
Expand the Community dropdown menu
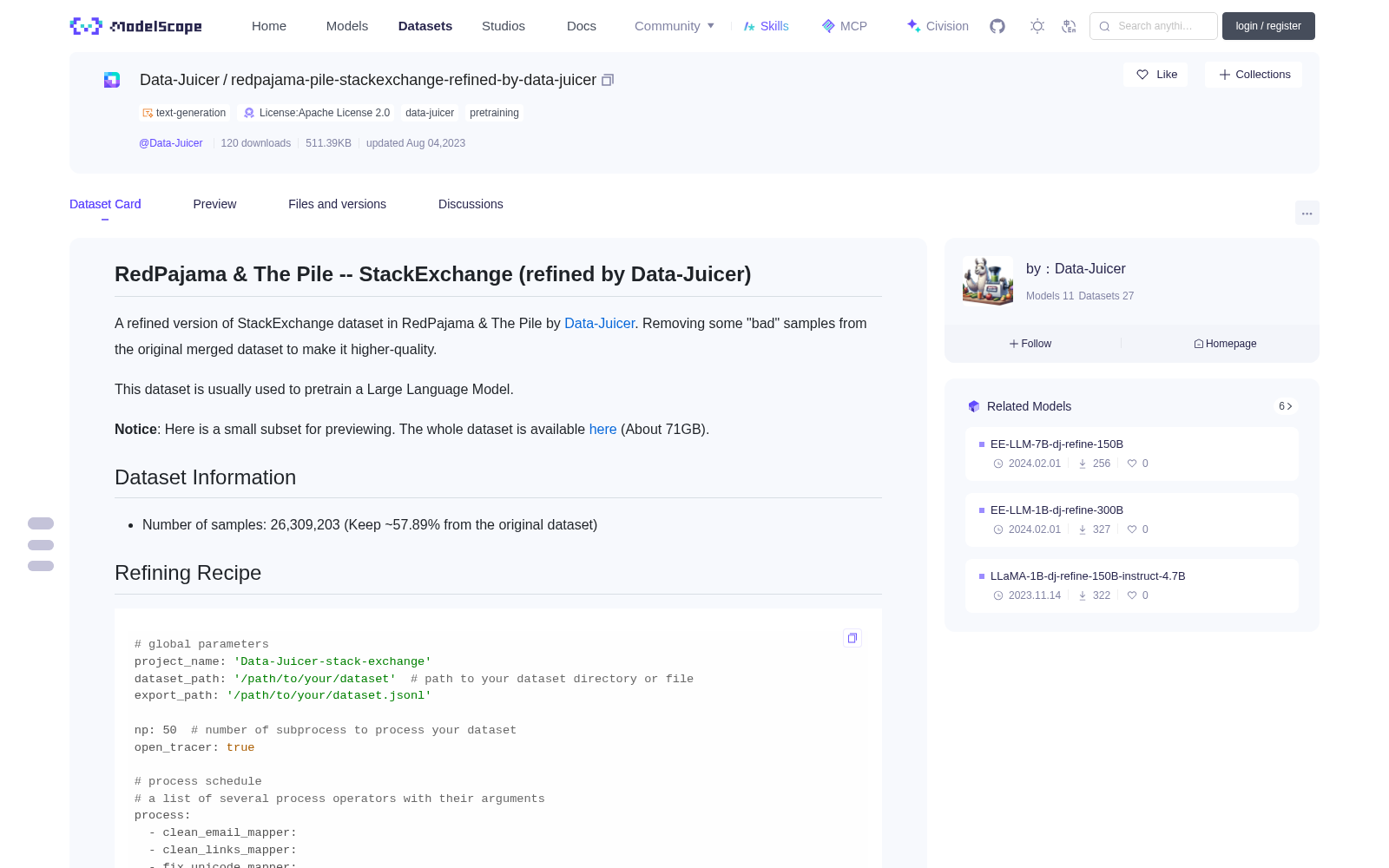675,26
